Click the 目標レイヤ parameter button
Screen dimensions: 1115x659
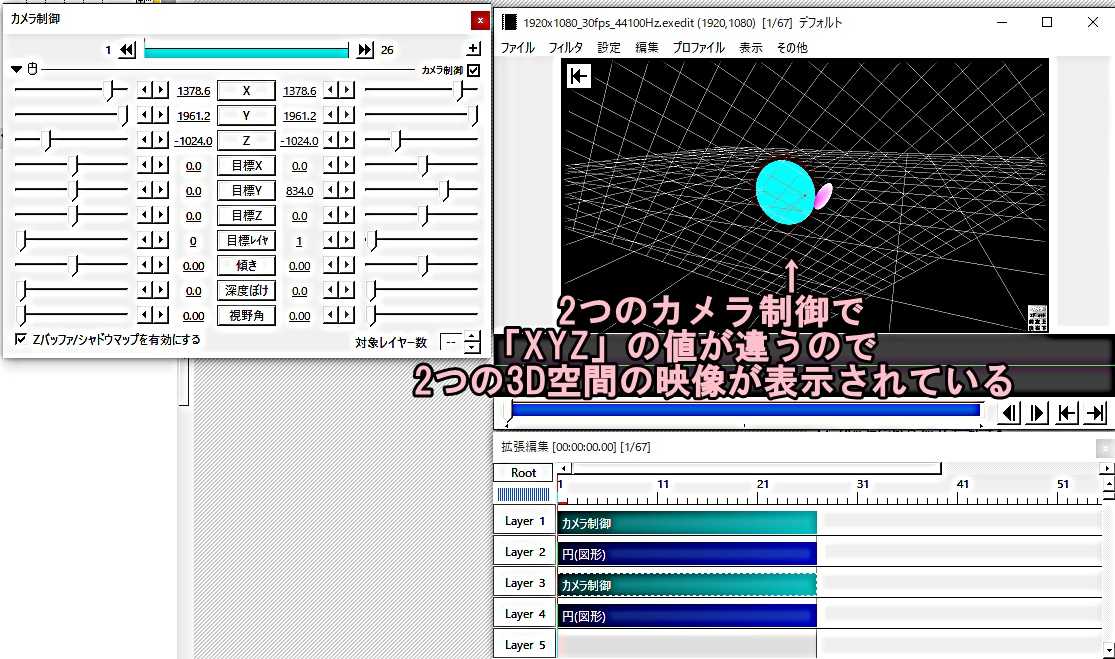coord(246,240)
